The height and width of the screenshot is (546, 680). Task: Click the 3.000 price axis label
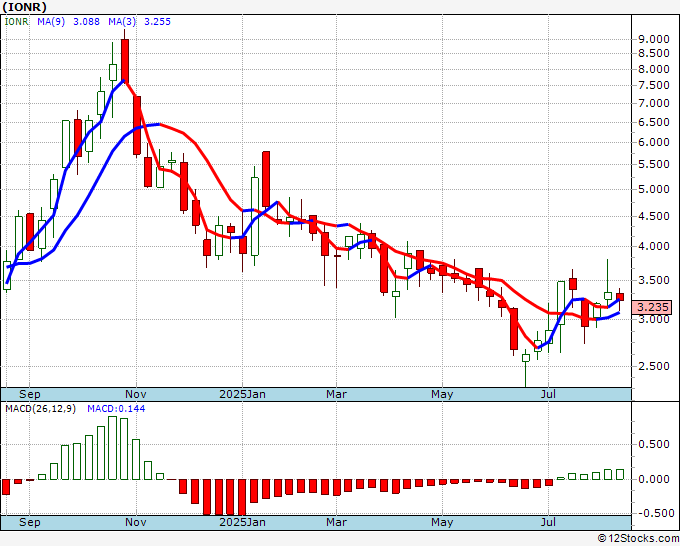click(x=654, y=319)
